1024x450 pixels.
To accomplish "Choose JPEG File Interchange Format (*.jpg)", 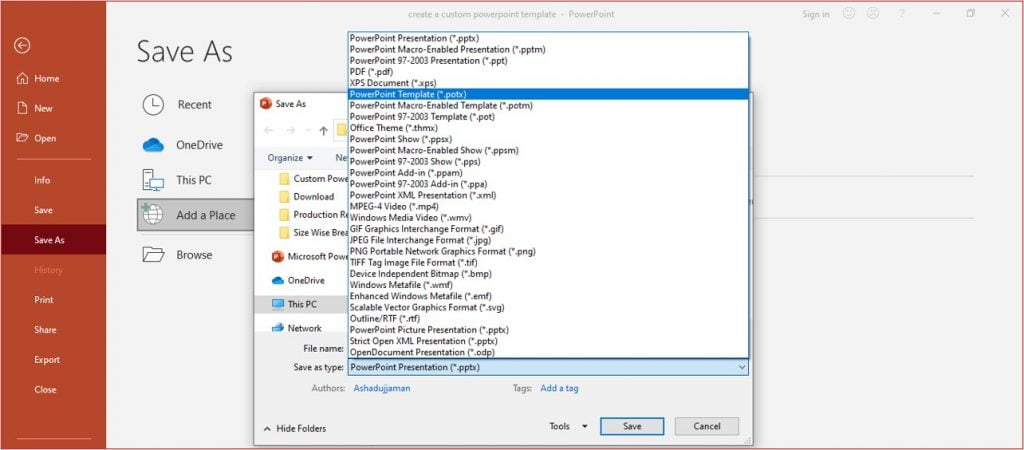I will pyautogui.click(x=549, y=240).
